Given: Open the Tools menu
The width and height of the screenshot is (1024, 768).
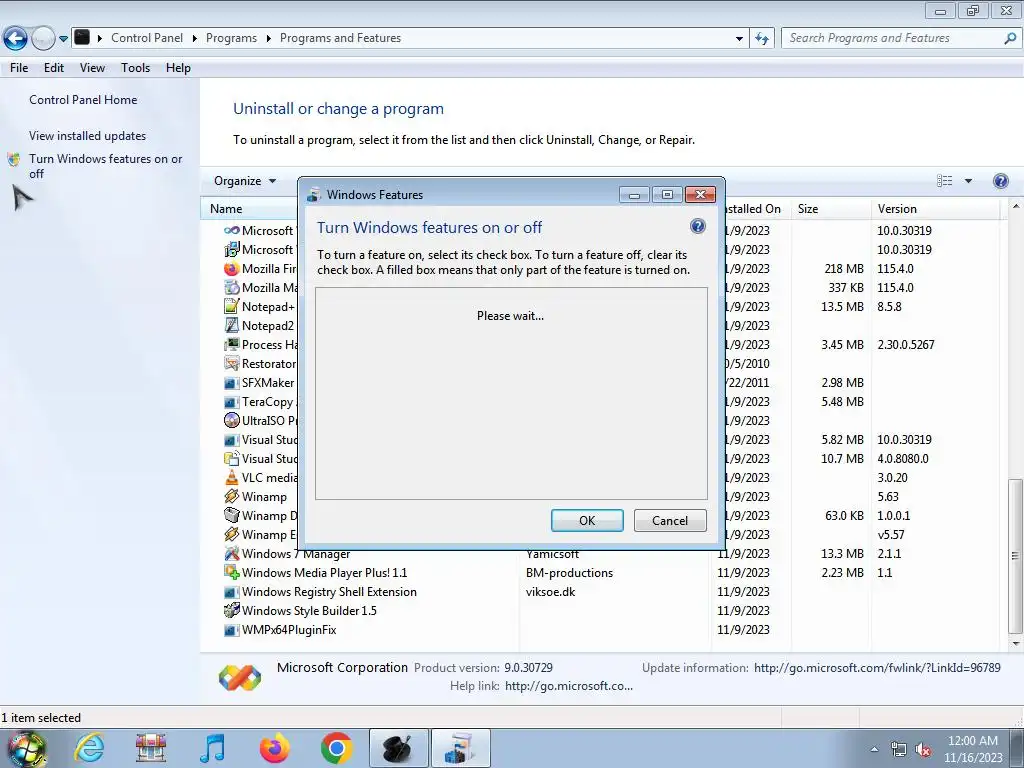Looking at the screenshot, I should tap(135, 68).
